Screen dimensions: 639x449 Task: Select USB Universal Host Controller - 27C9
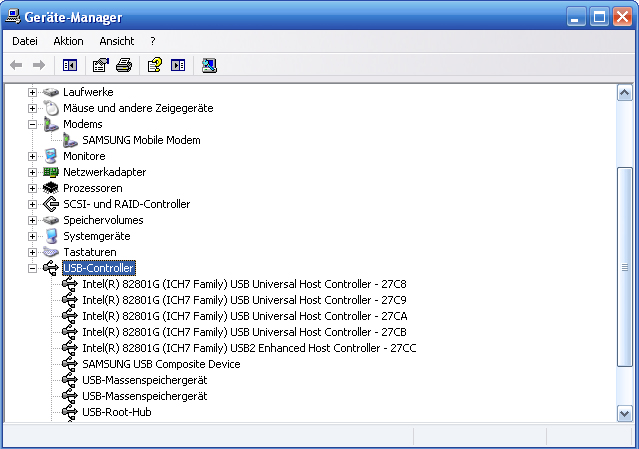click(x=245, y=300)
